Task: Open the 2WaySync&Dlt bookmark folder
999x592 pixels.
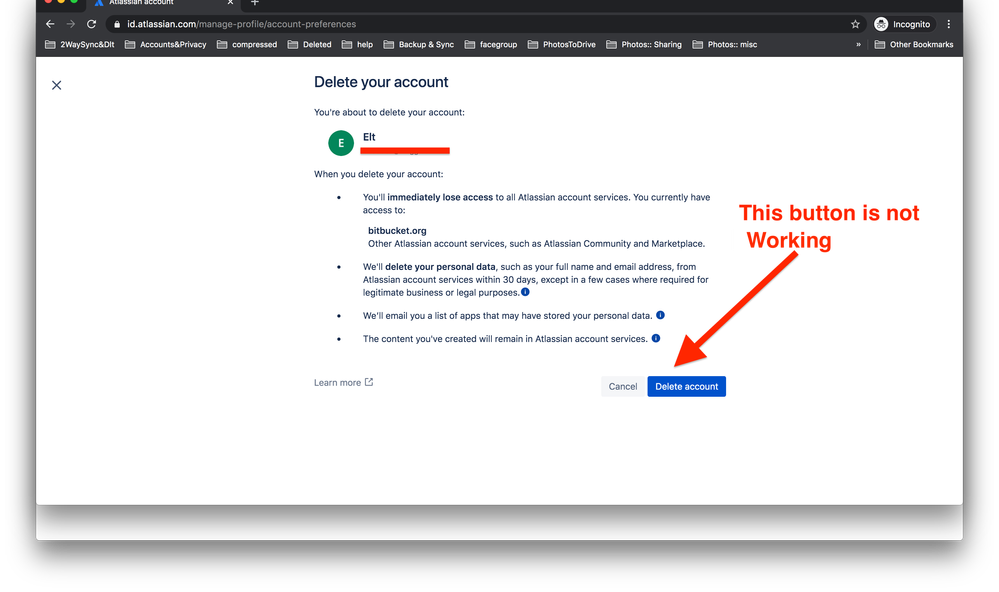Action: [x=80, y=45]
